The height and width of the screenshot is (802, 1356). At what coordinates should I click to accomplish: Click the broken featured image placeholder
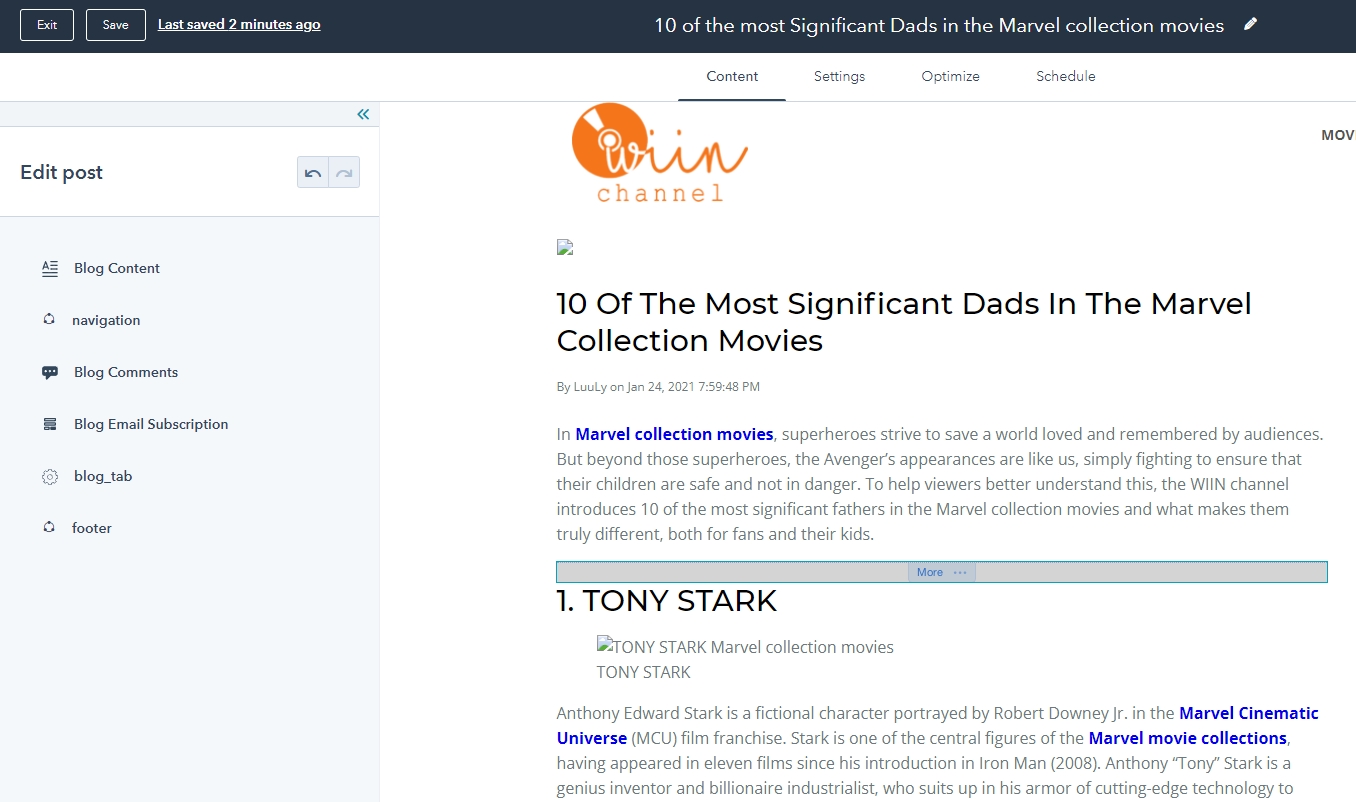click(x=565, y=247)
